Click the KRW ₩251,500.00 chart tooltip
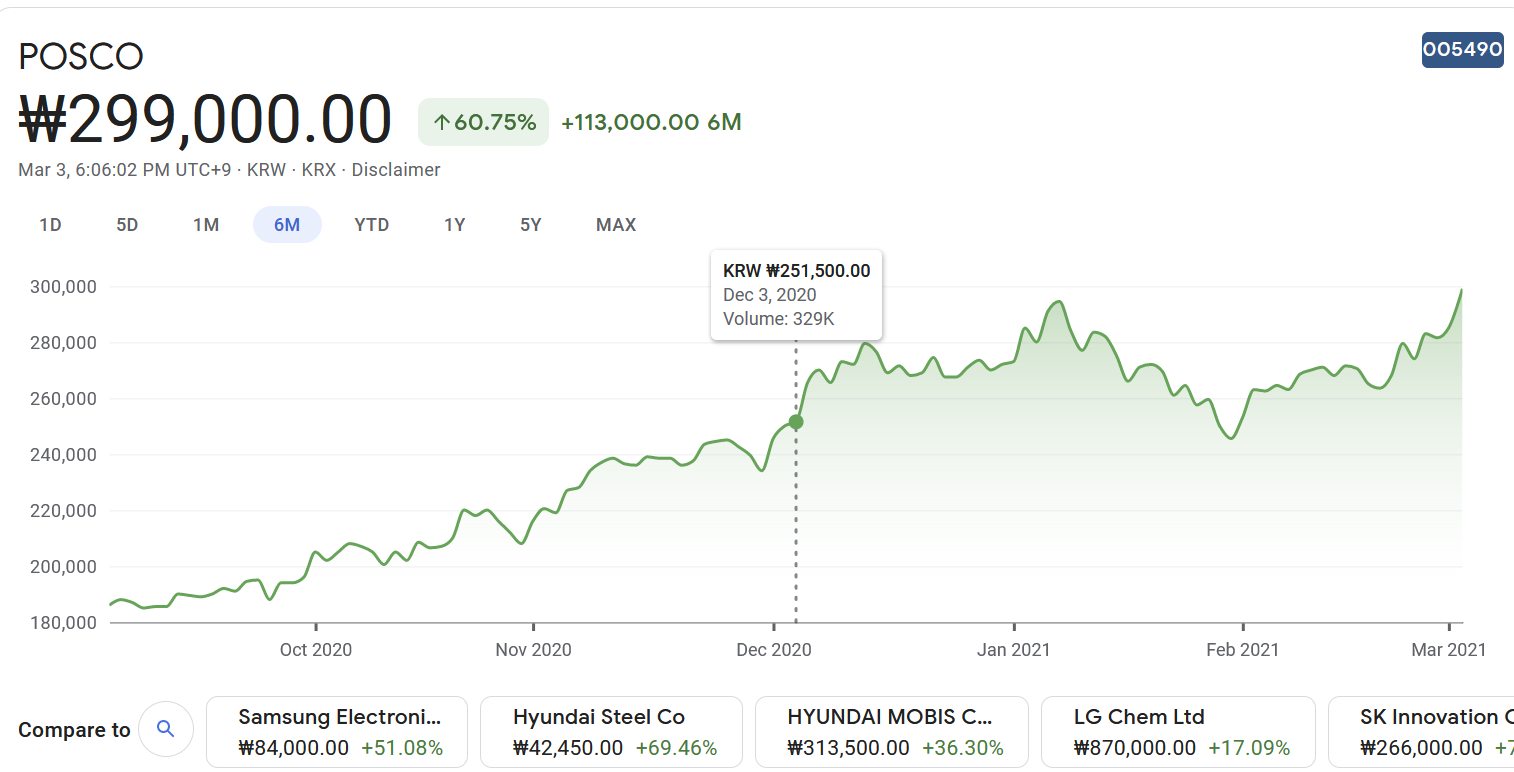The width and height of the screenshot is (1514, 772). pyautogui.click(x=796, y=295)
